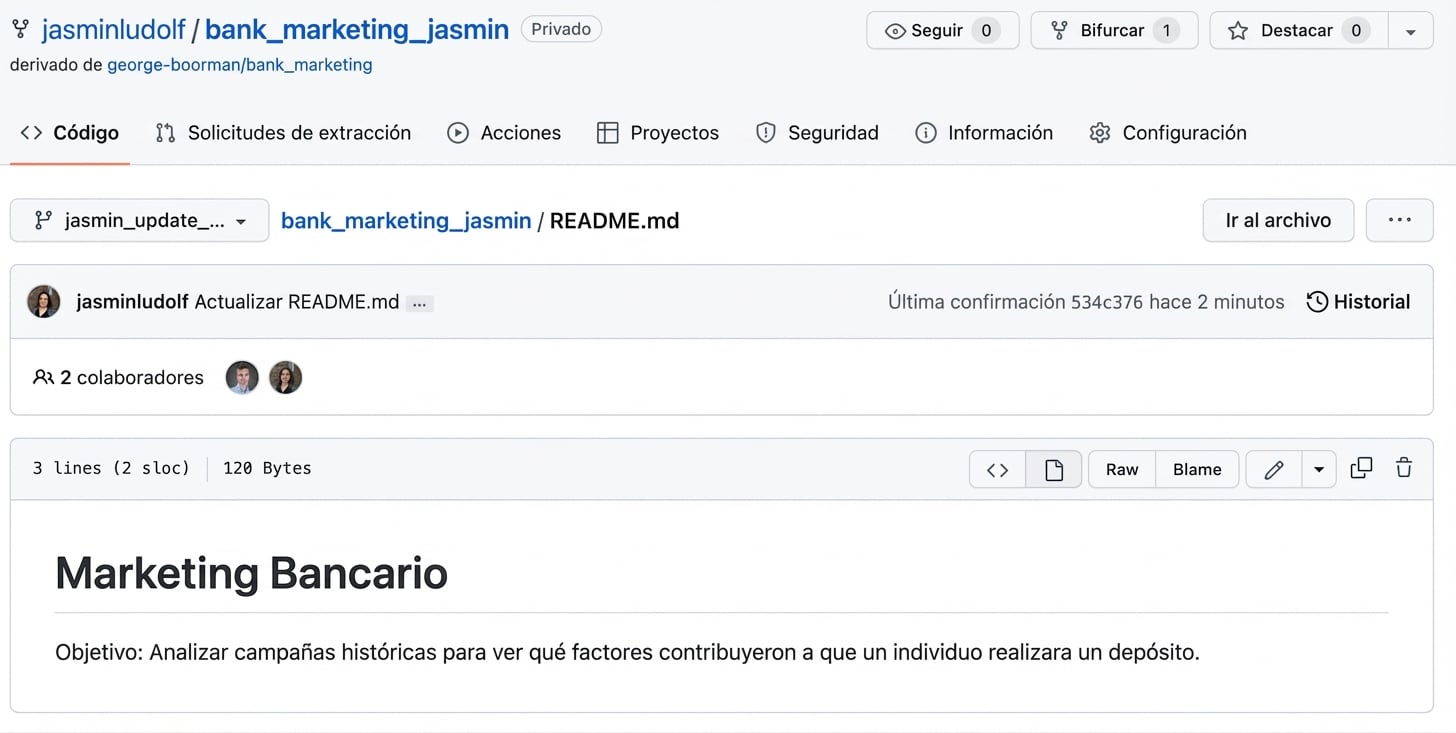Image resolution: width=1456 pixels, height=733 pixels.
Task: Click jasminludolf's avatar in the commit row
Action: click(x=44, y=301)
